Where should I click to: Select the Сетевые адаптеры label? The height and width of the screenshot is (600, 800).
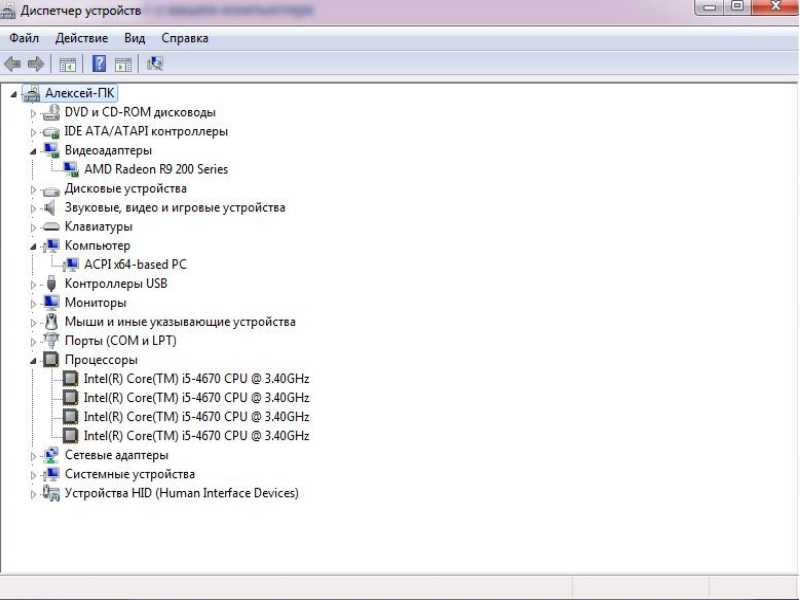click(116, 455)
